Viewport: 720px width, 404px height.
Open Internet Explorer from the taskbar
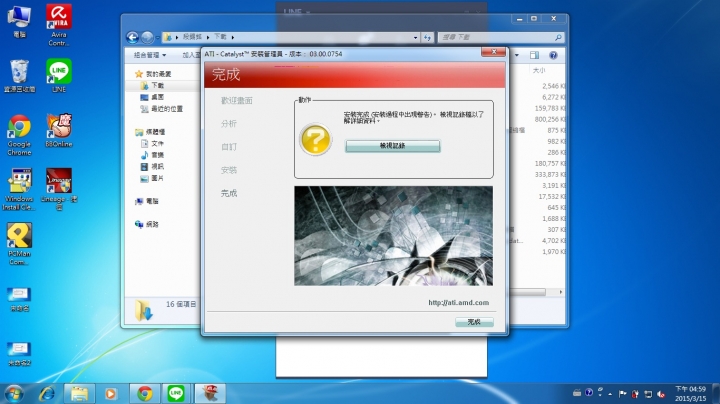click(47, 394)
